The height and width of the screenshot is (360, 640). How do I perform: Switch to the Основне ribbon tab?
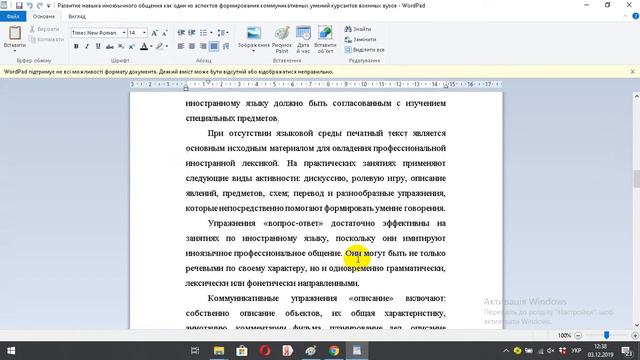(x=44, y=16)
